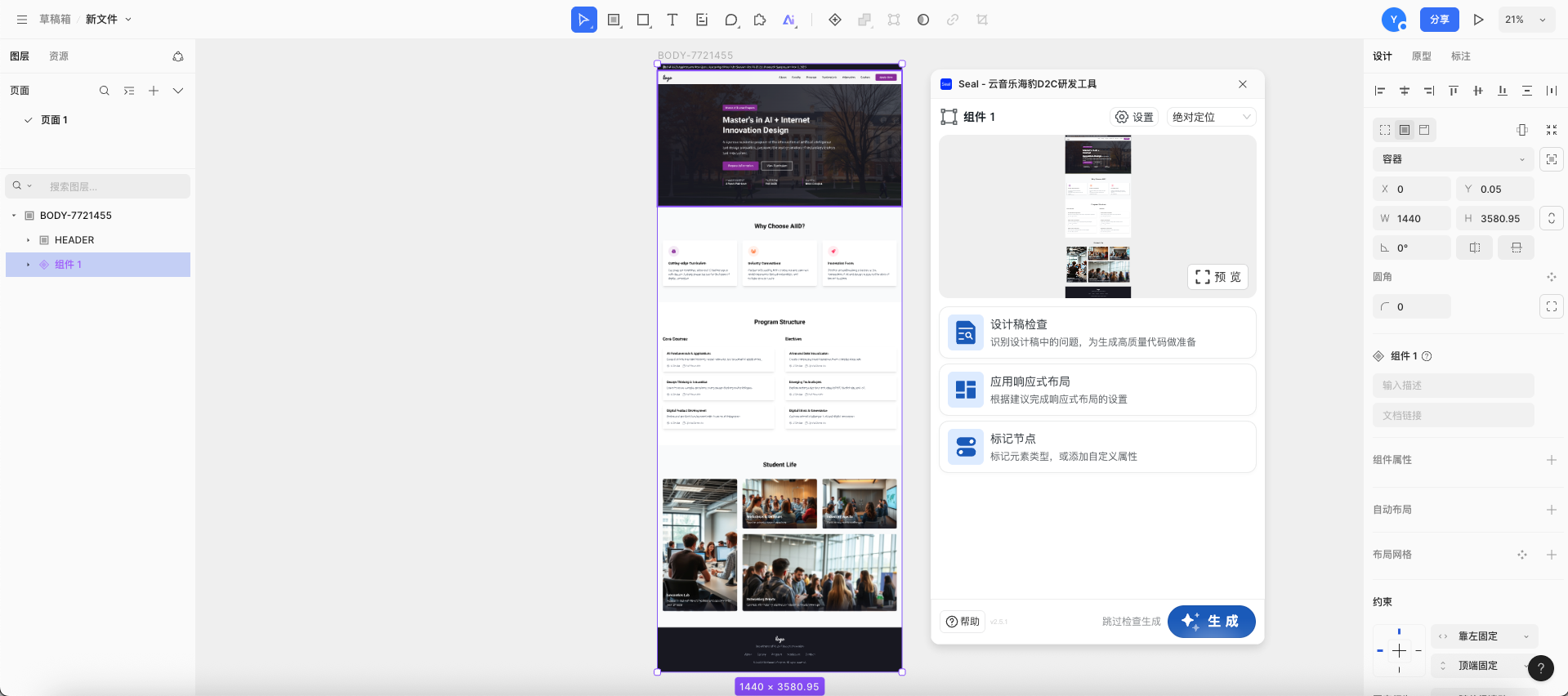This screenshot has height=696, width=1568.
Task: Select the Frame container tool
Action: (614, 20)
